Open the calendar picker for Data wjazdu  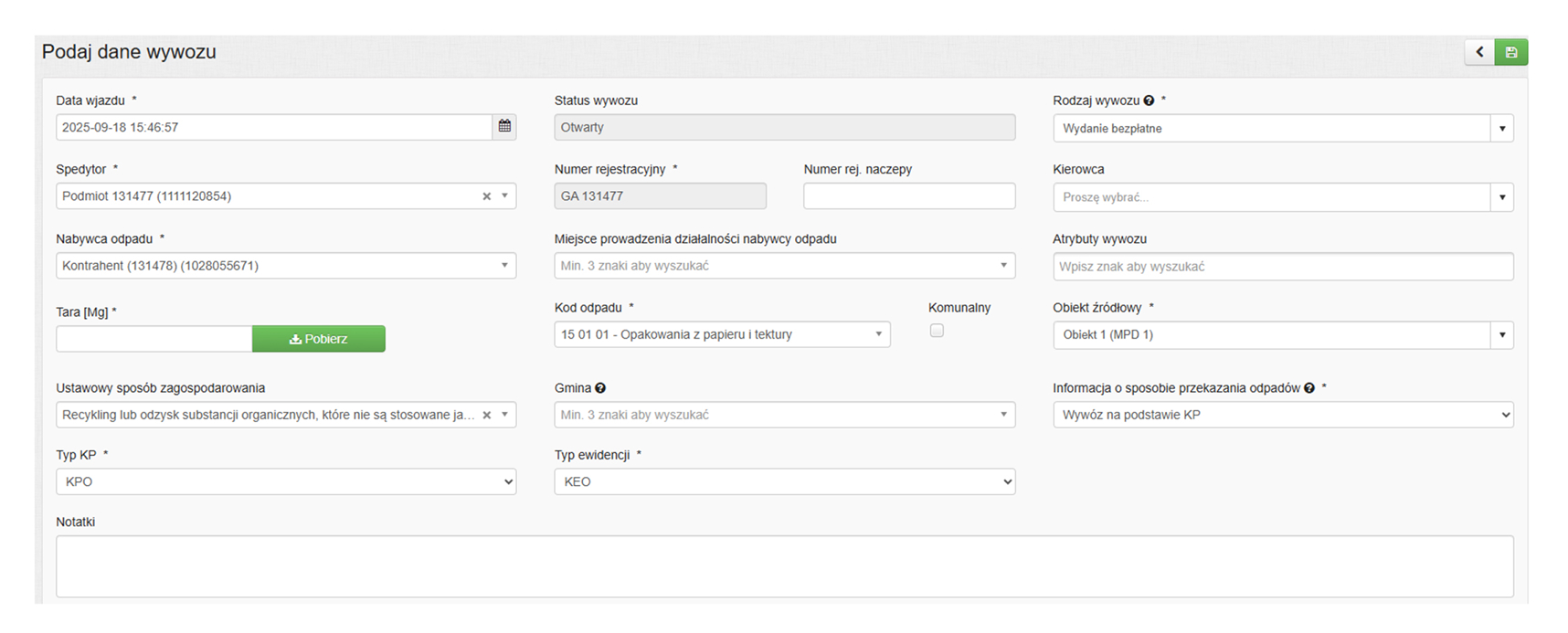point(504,127)
